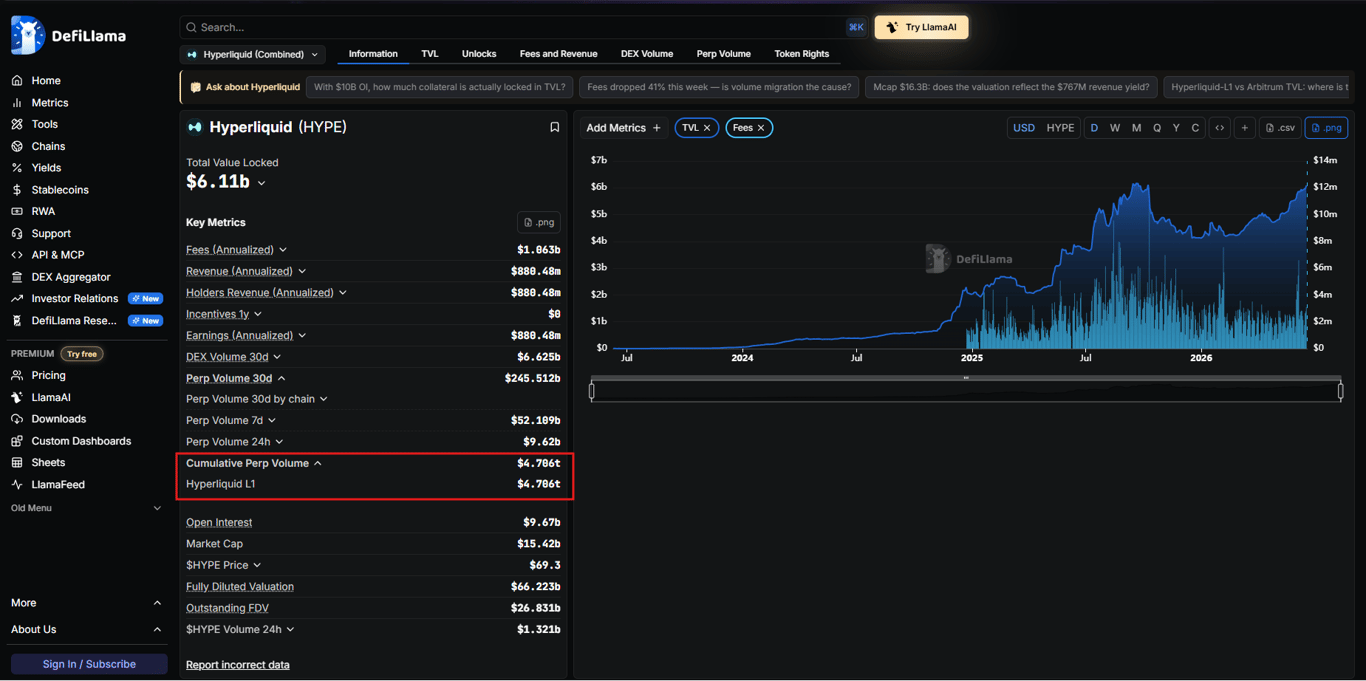Click the Fully Diluted Valuation link
This screenshot has width=1366, height=681.
240,587
